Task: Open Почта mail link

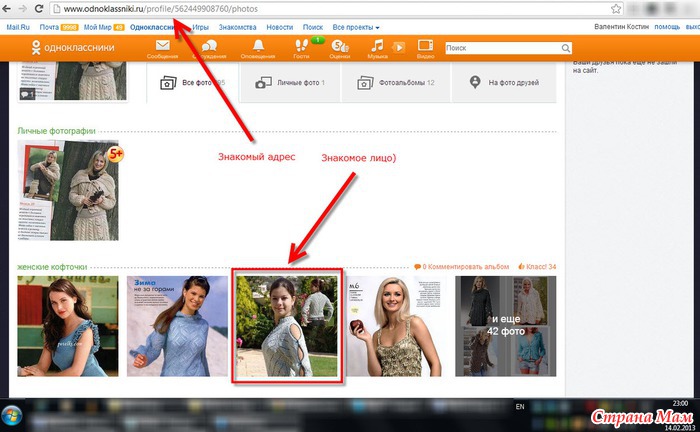Action: click(x=49, y=27)
